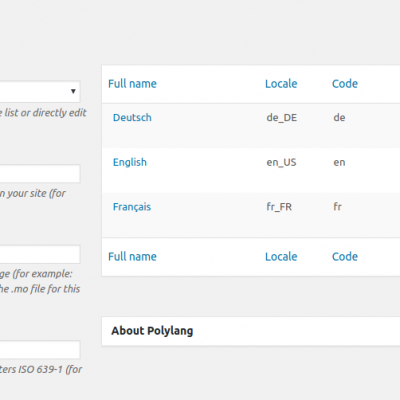Select the 'de' code cell

click(339, 118)
